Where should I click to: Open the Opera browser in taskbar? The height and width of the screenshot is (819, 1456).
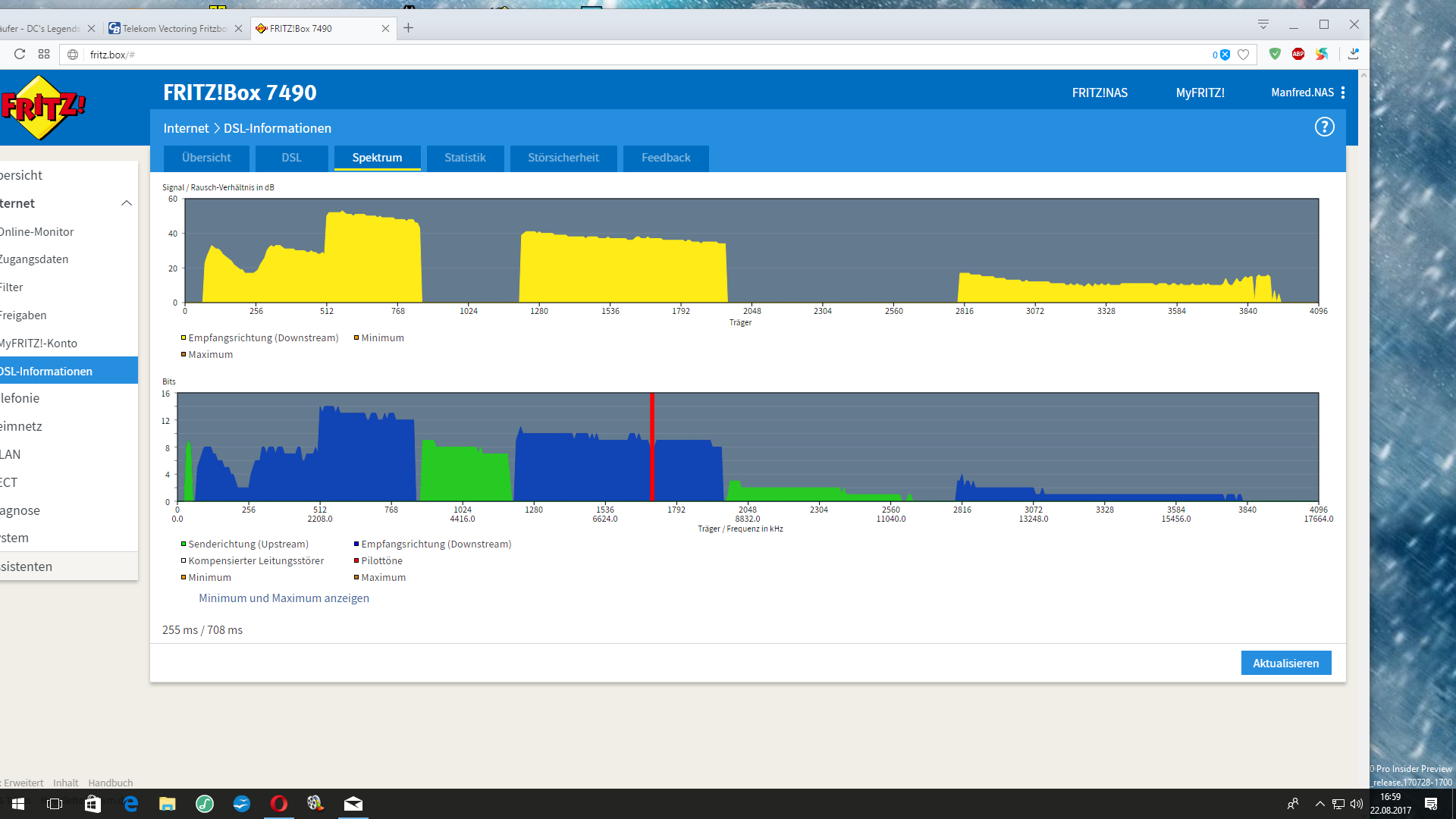(278, 804)
